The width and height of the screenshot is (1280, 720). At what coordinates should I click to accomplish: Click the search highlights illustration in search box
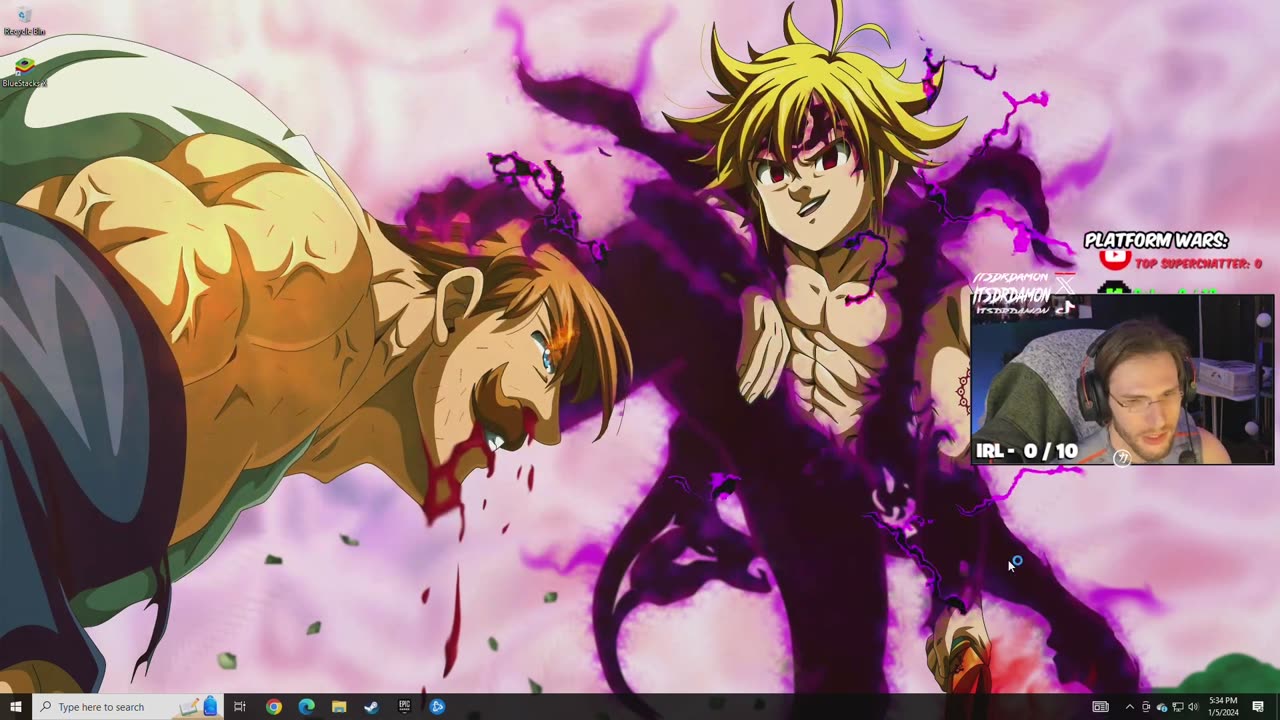pyautogui.click(x=198, y=707)
